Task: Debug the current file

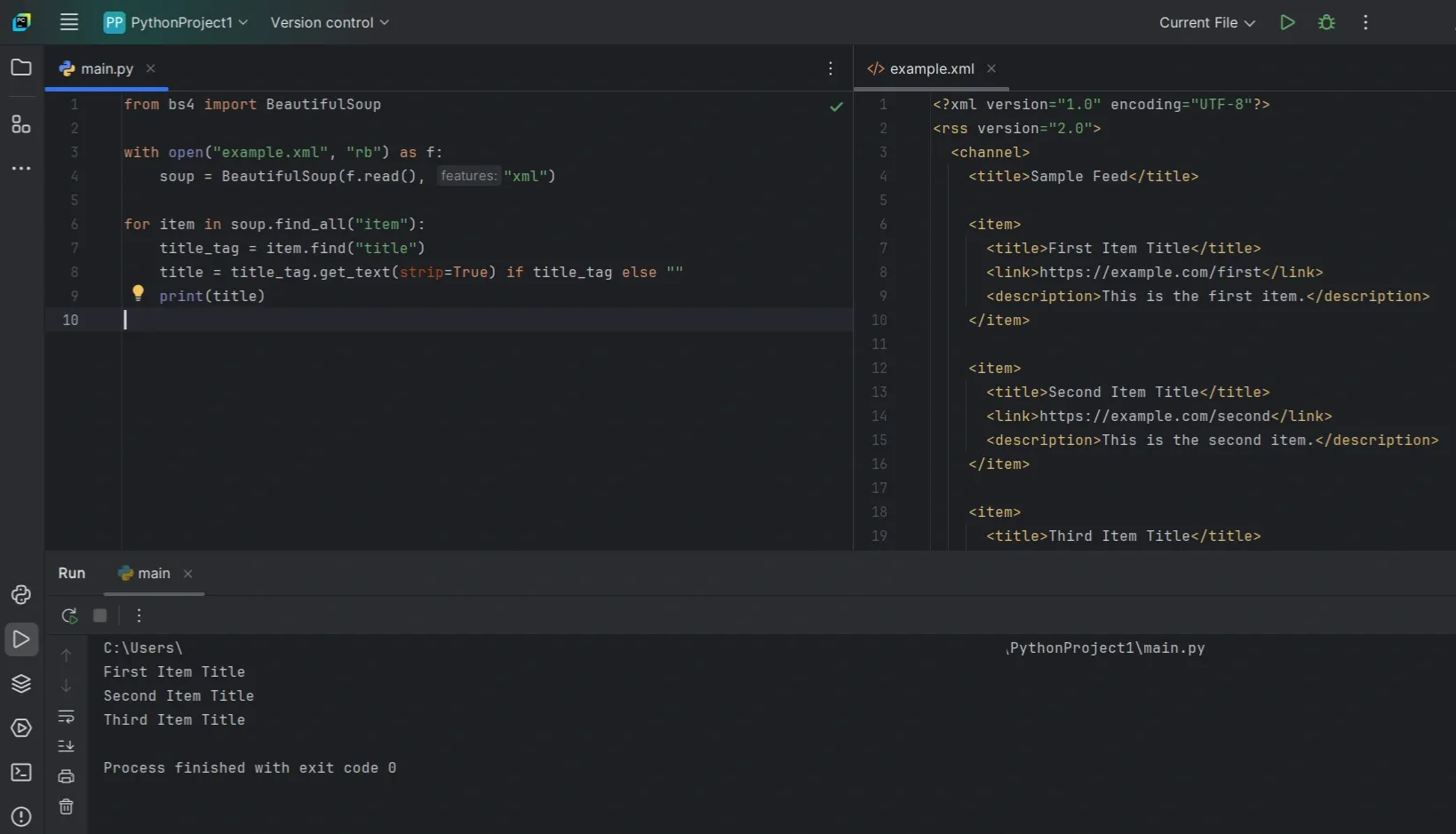Action: coord(1326,22)
